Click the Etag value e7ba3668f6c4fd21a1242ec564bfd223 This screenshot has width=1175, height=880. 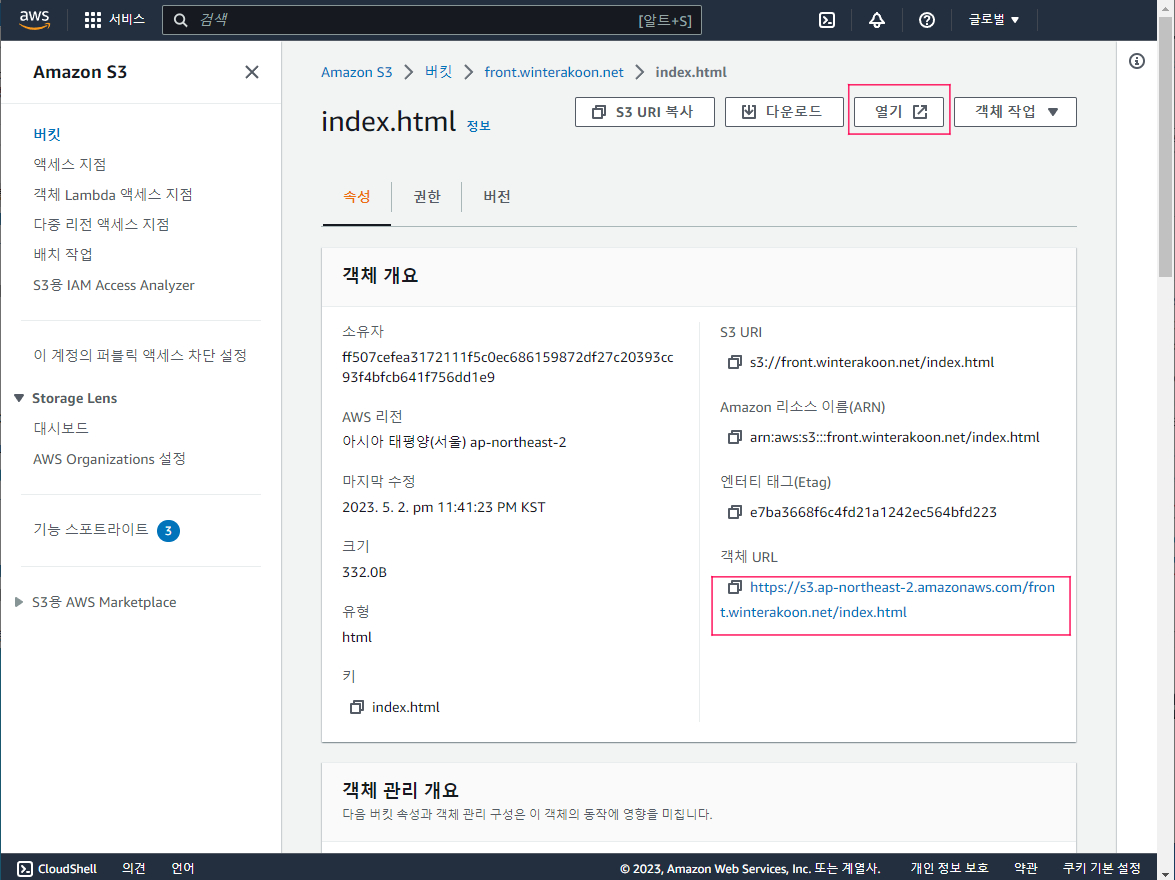[x=873, y=512]
